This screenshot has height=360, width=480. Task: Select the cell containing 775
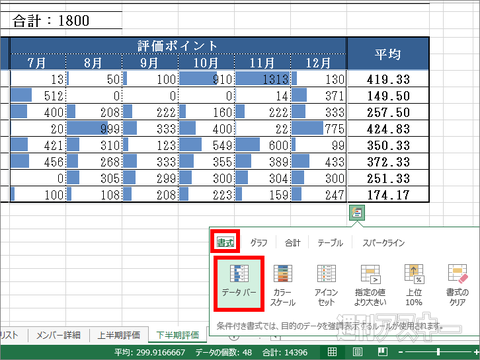coord(319,128)
